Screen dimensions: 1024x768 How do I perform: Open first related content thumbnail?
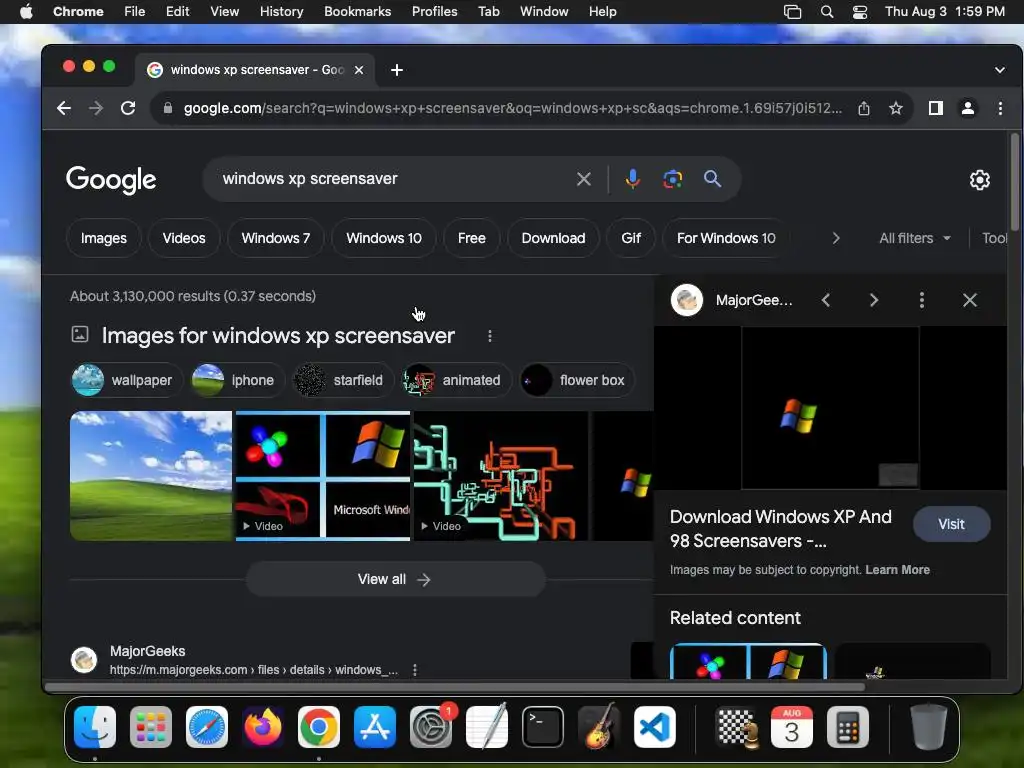tap(748, 661)
